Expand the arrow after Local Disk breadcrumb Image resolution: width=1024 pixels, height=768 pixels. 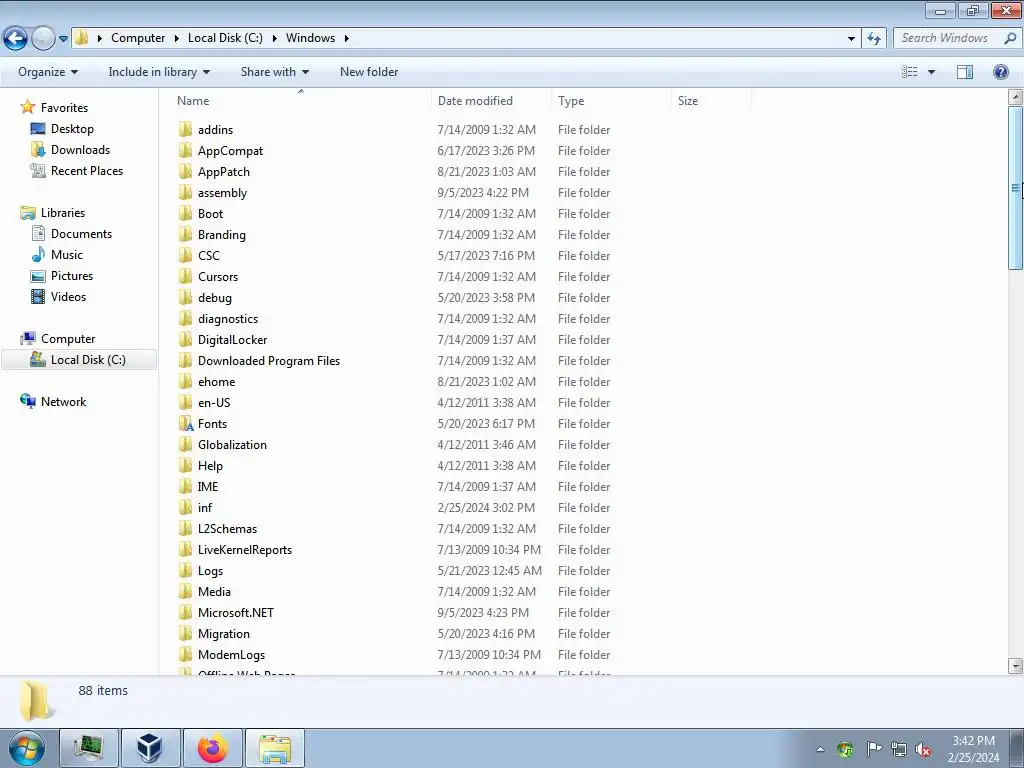pos(274,39)
